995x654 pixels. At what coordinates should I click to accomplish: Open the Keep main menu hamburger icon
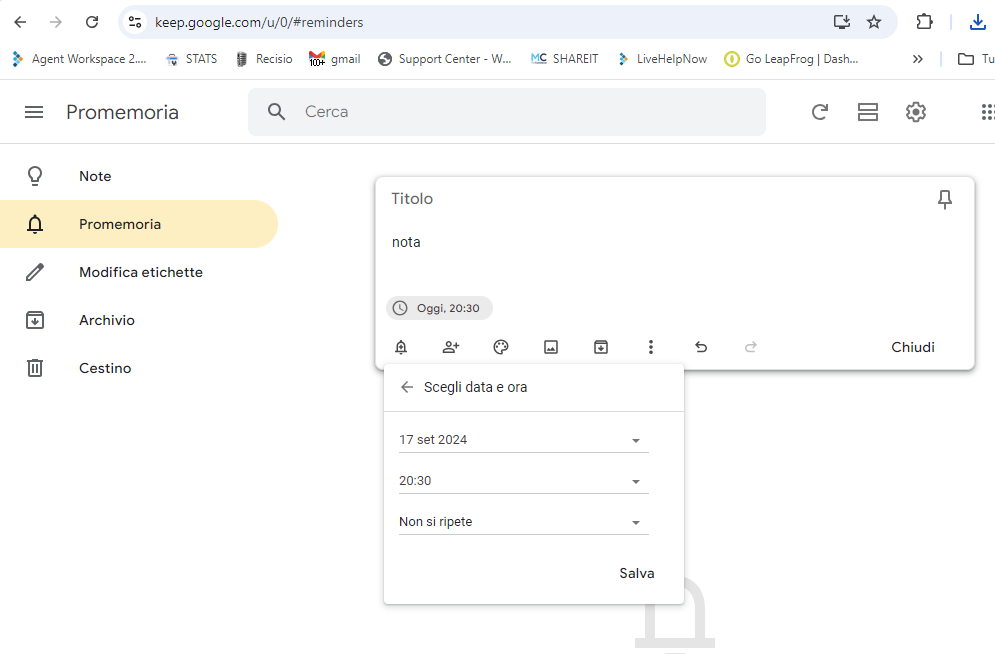(x=34, y=112)
